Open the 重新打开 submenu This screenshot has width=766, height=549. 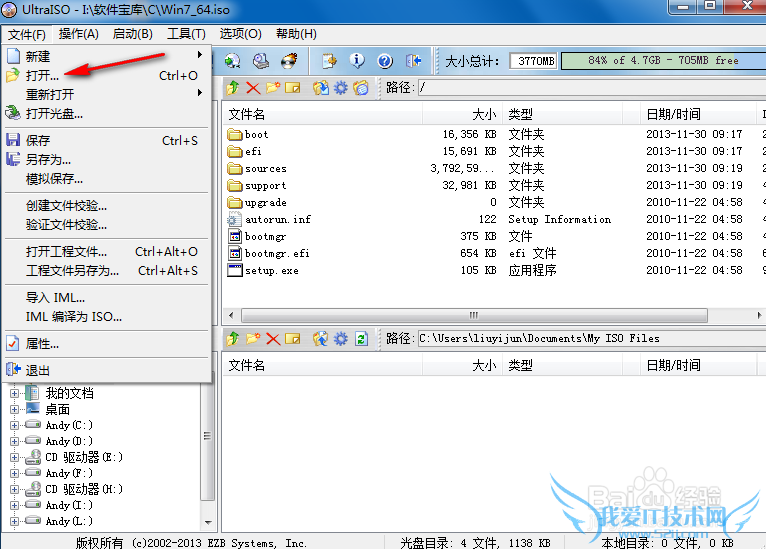tap(106, 94)
